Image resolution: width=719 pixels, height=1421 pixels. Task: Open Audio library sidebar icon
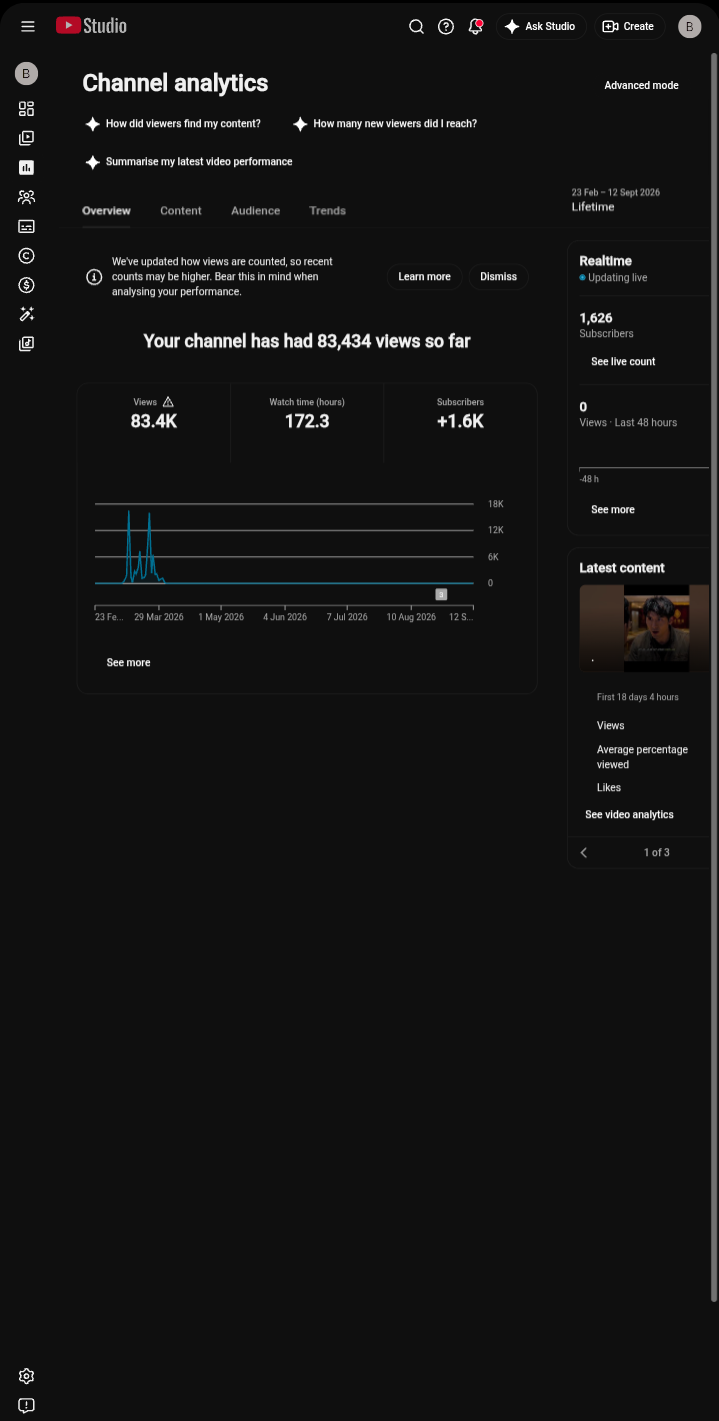[27, 344]
